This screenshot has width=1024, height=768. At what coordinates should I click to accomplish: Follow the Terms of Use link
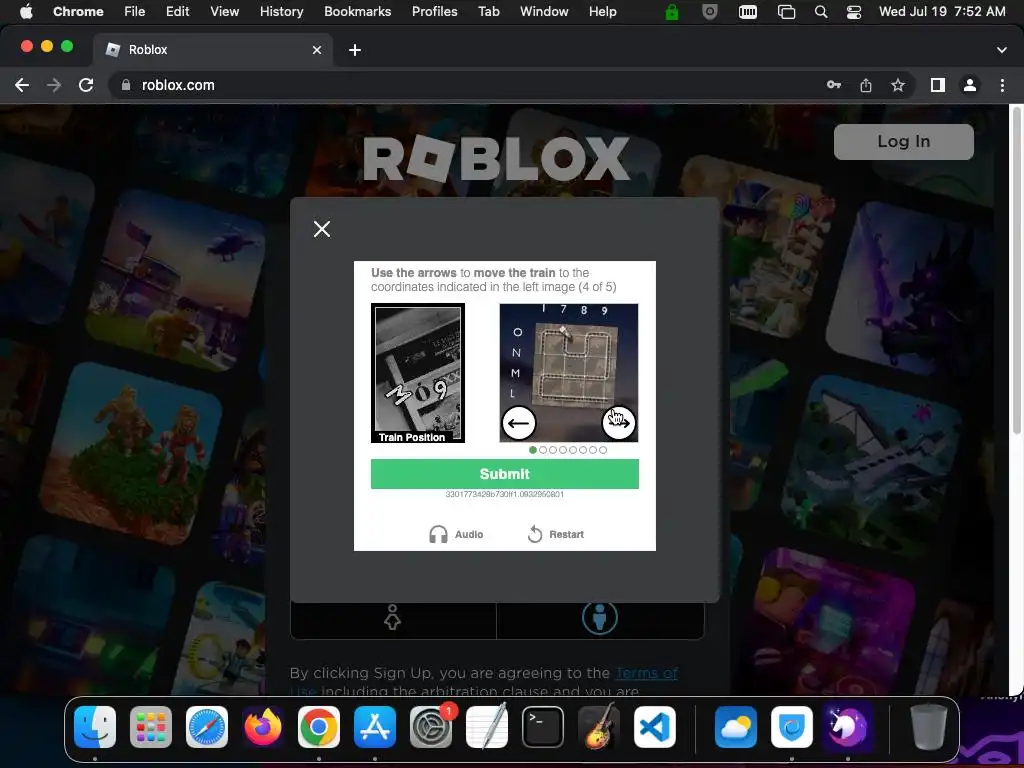[x=647, y=673]
